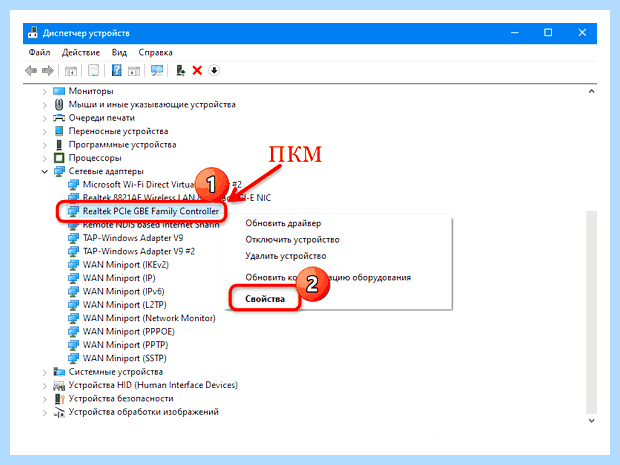Screen dimensions: 620x465
Task: Choose Отключить устройство in context menu
Action: coord(292,240)
